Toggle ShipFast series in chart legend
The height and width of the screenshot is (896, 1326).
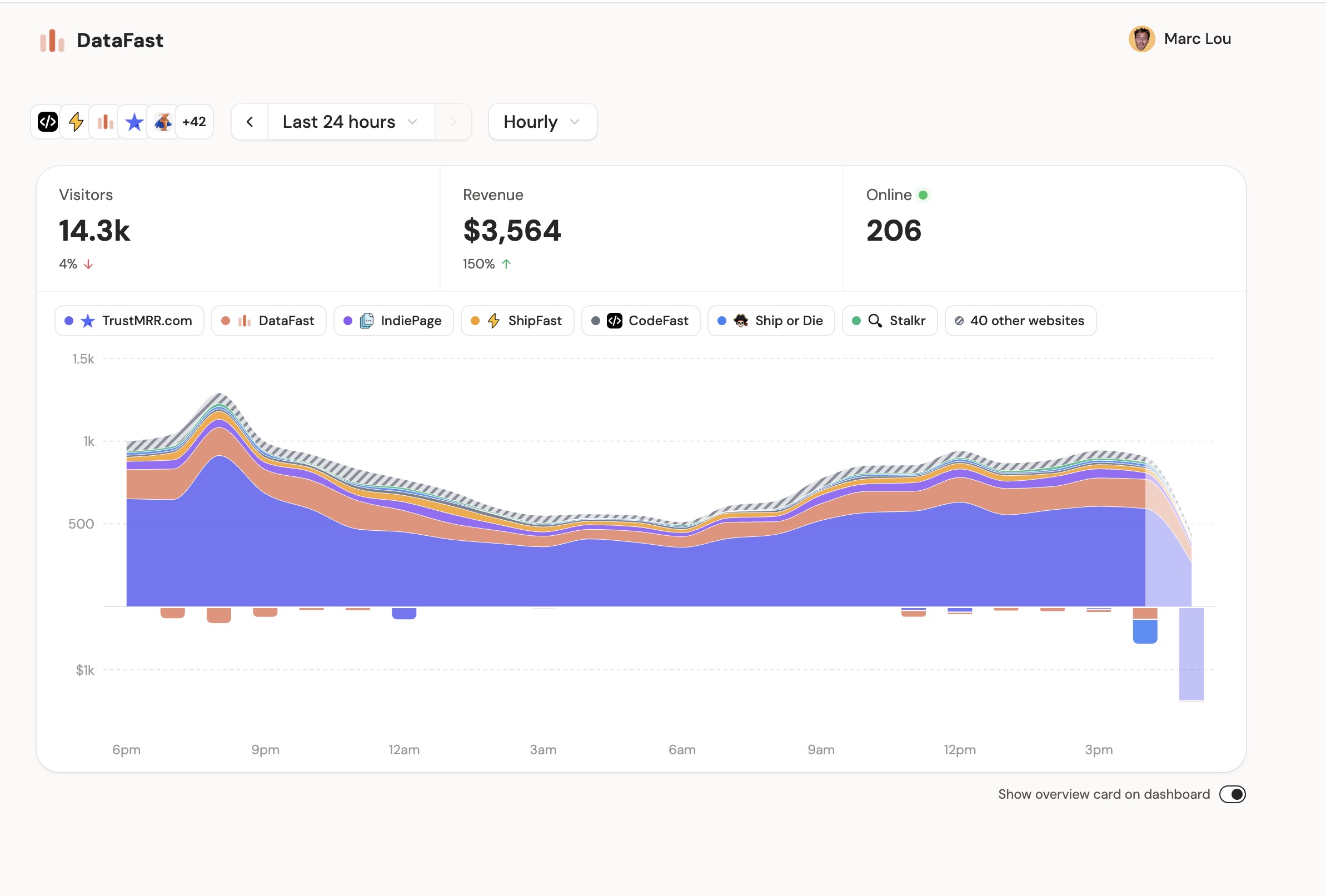pos(517,321)
